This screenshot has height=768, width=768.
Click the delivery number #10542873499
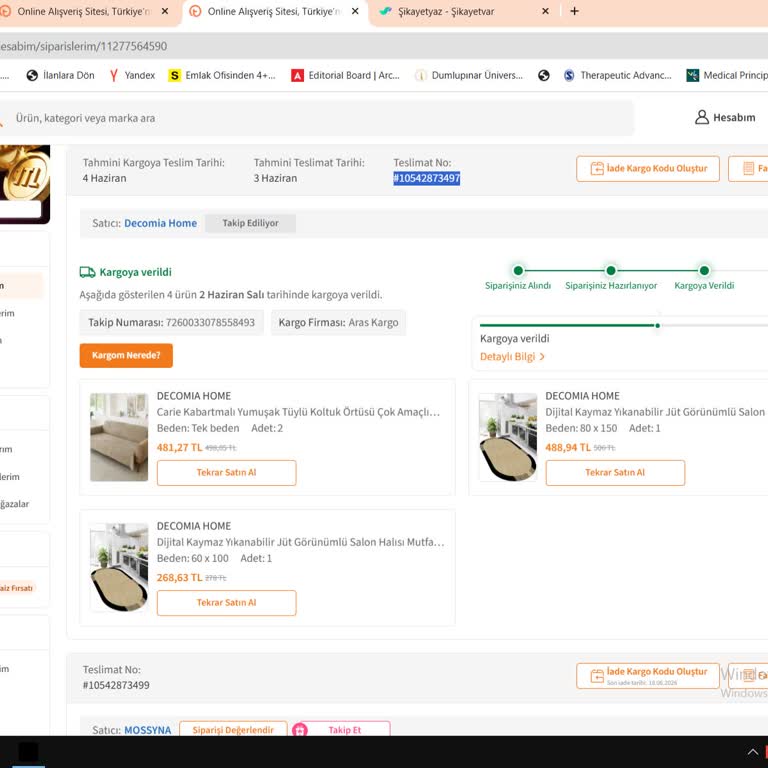tap(116, 685)
